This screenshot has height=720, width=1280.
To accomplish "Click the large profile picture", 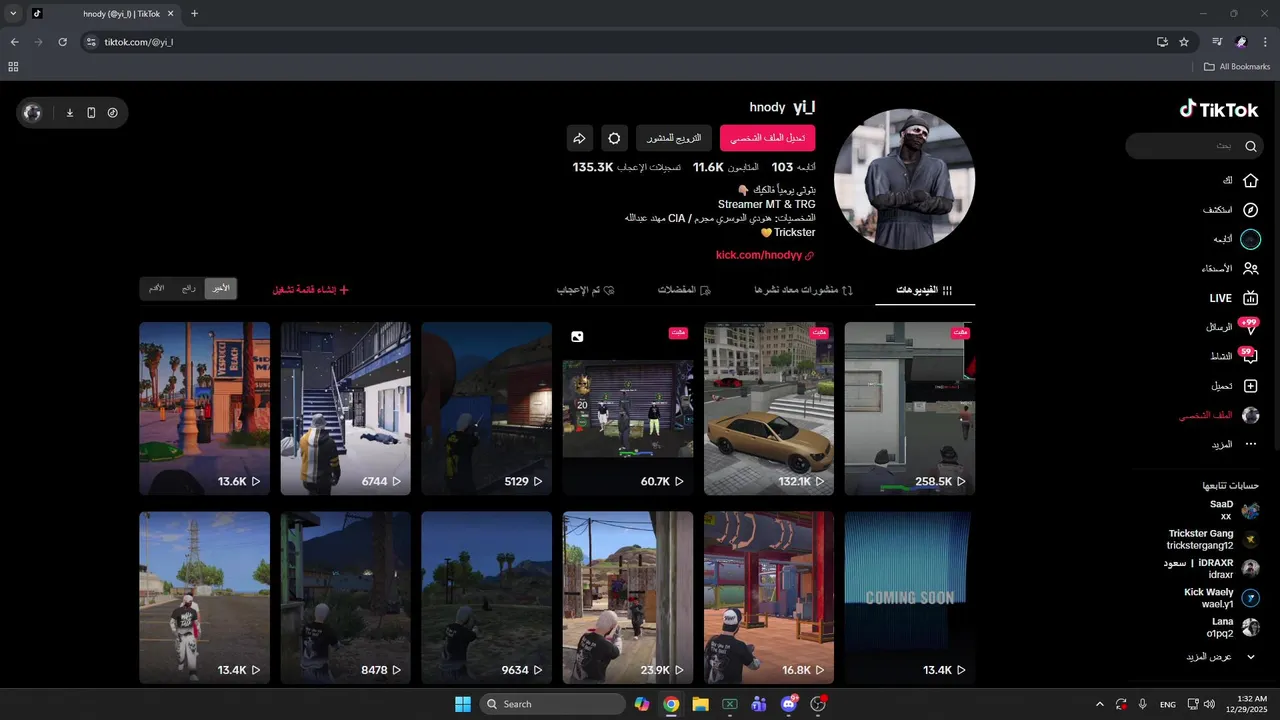I will (904, 179).
